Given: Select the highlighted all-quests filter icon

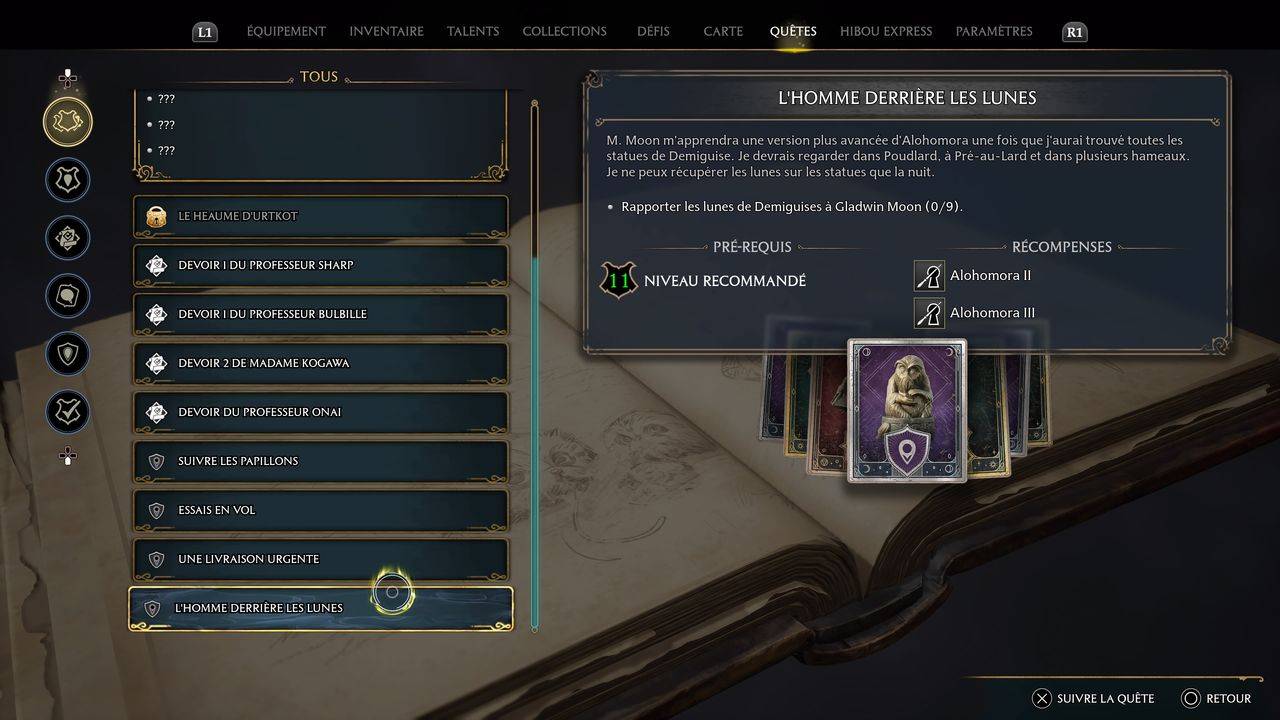Looking at the screenshot, I should coord(68,122).
